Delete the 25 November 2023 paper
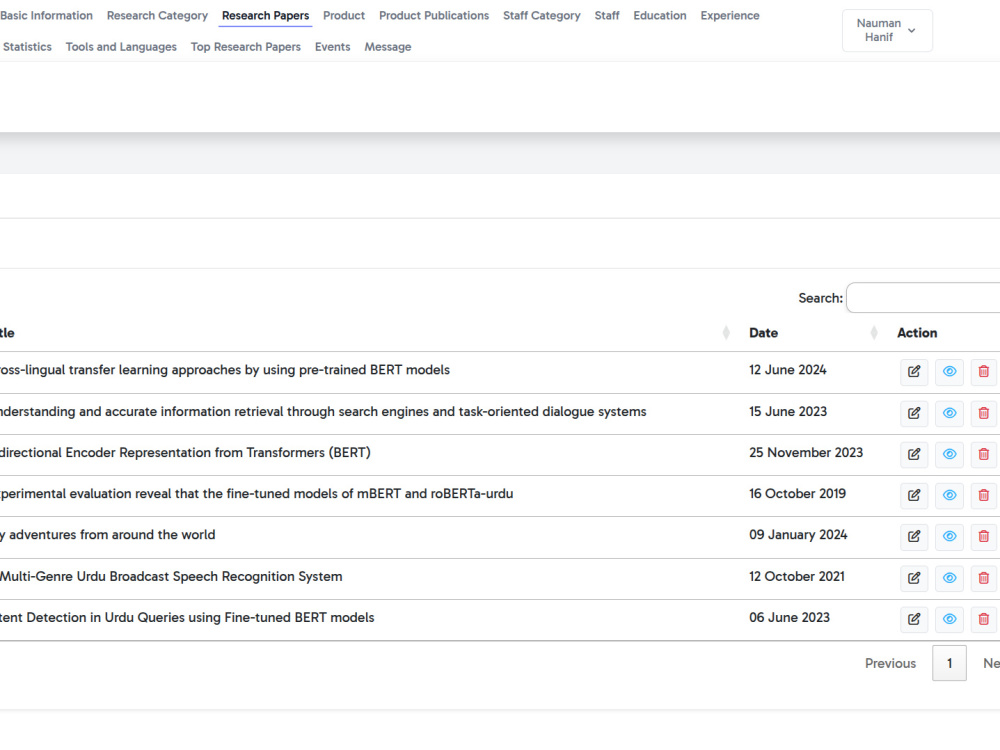Screen dimensions: 1000x750 click(x=983, y=454)
